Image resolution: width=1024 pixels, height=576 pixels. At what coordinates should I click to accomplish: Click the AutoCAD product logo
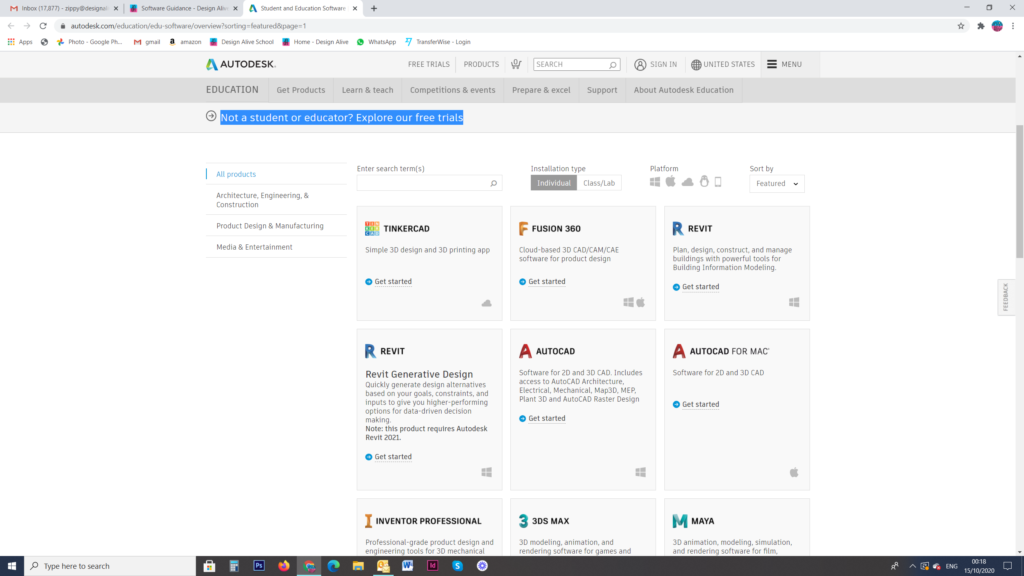tap(525, 351)
